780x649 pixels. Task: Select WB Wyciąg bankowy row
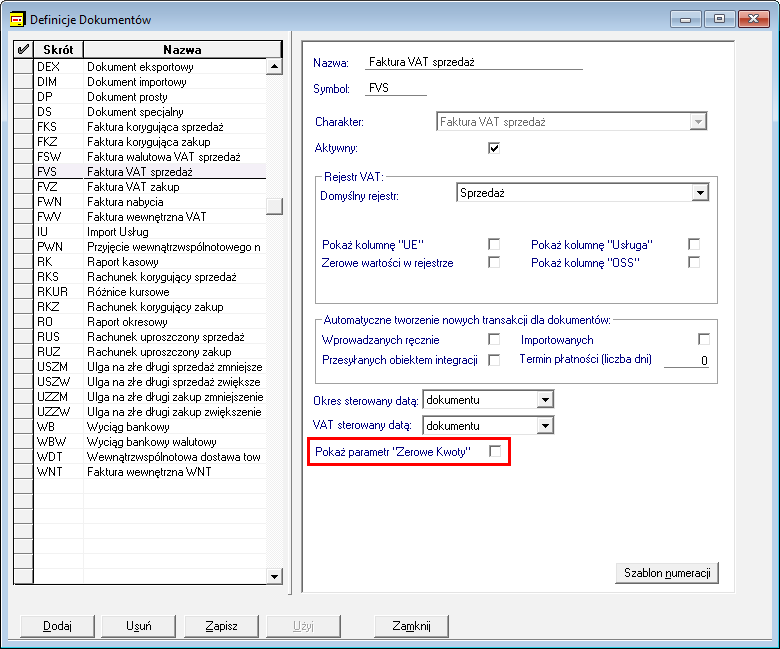pyautogui.click(x=150, y=427)
